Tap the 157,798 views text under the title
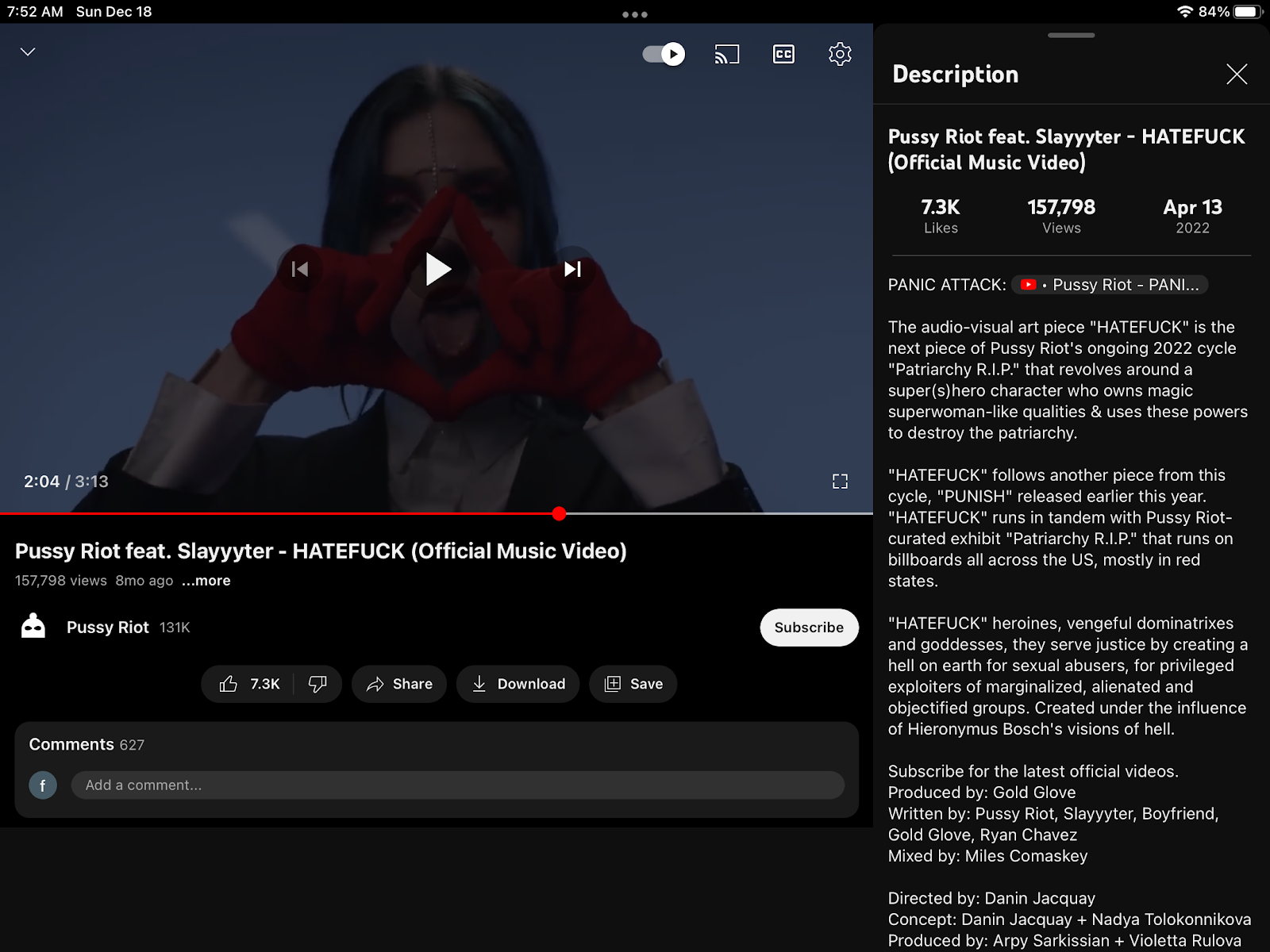 [x=61, y=581]
